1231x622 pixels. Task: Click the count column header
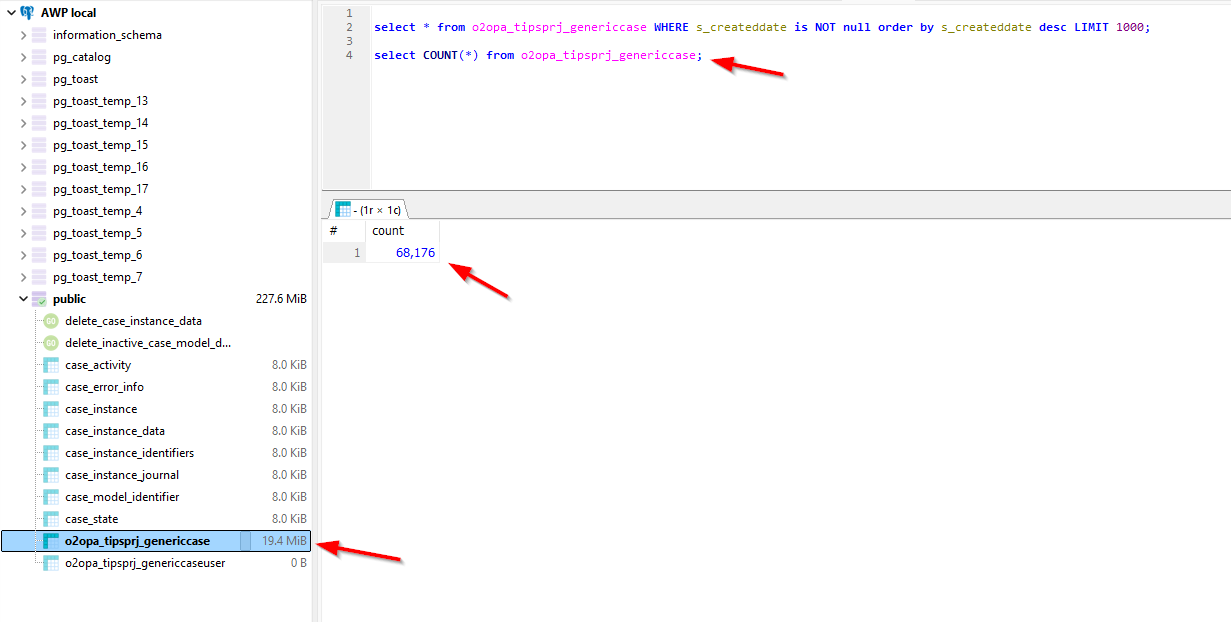[x=388, y=231]
